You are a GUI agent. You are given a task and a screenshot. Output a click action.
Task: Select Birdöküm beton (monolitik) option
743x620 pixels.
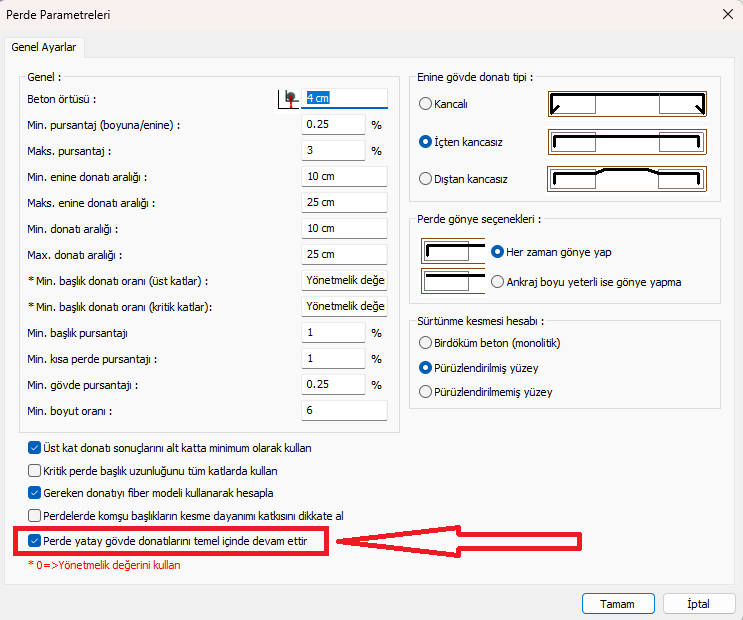coord(427,343)
